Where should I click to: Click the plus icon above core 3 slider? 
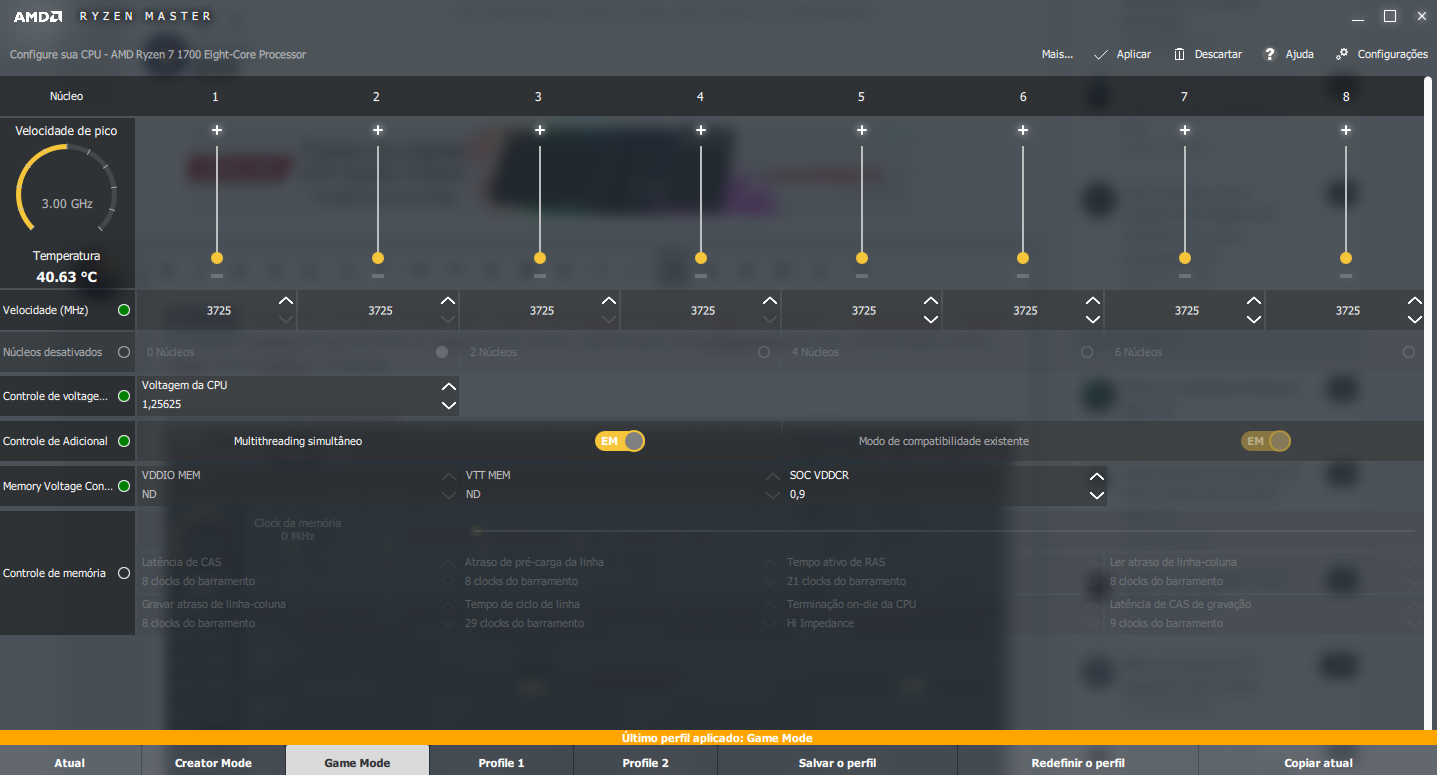pos(540,130)
